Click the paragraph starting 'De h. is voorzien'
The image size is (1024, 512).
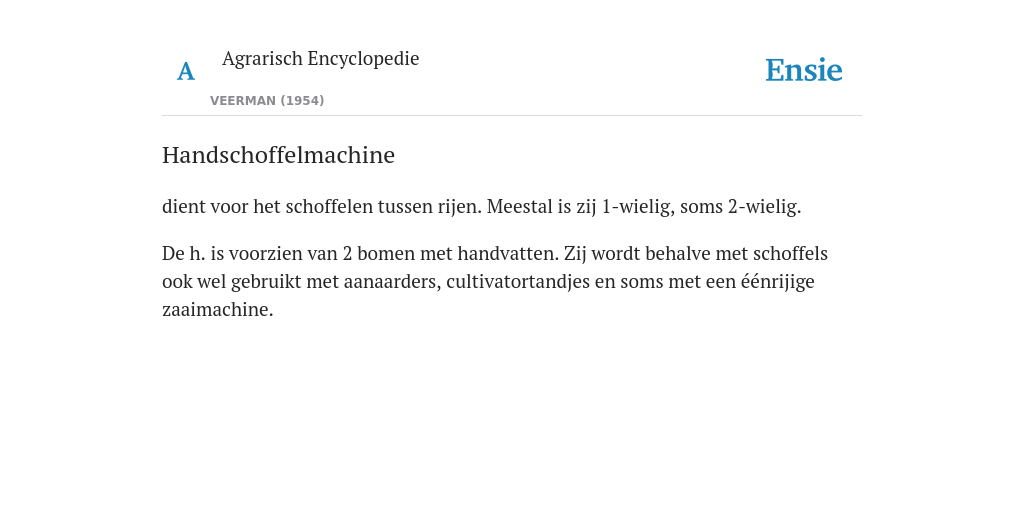point(495,281)
